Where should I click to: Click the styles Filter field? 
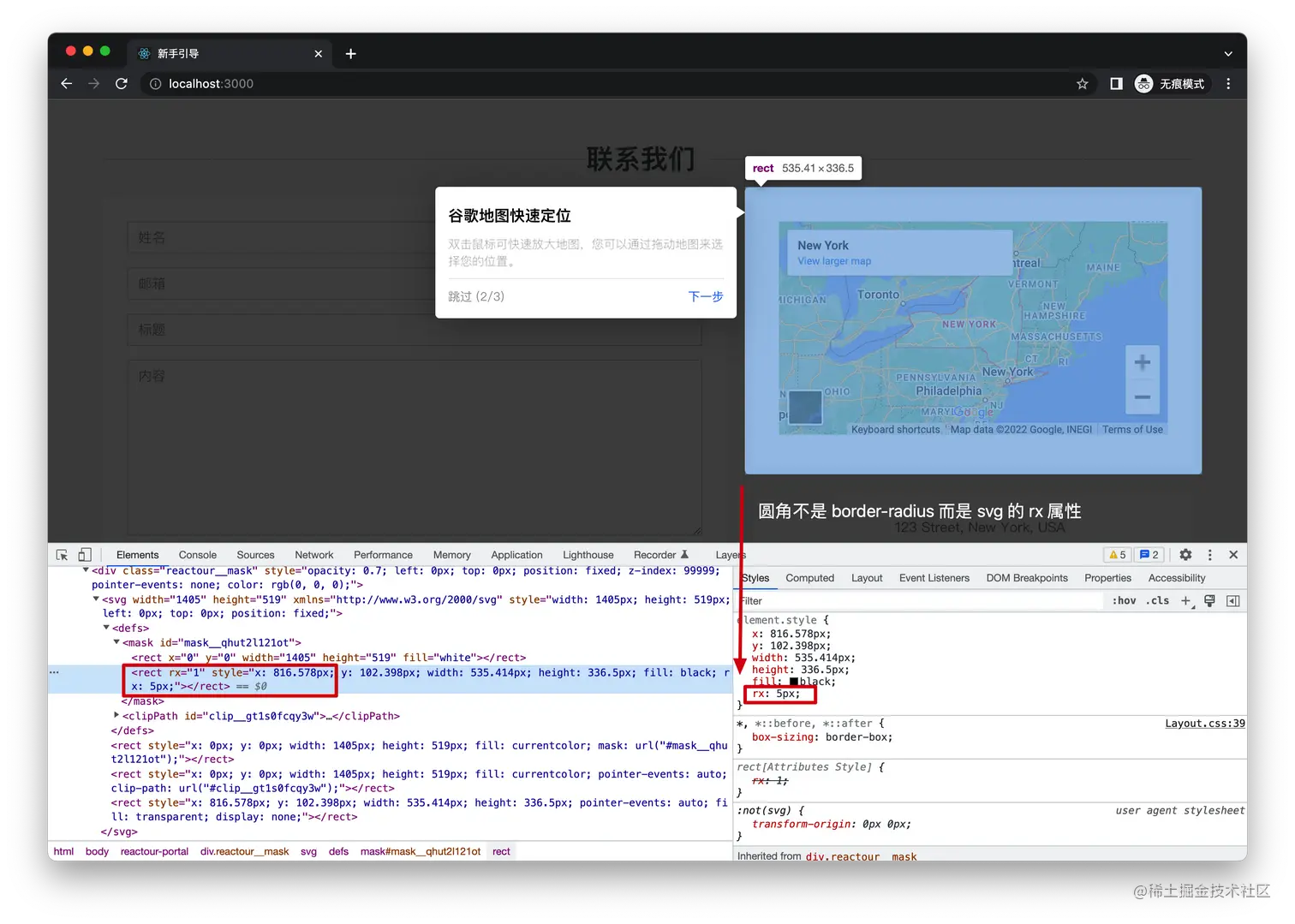pos(921,601)
